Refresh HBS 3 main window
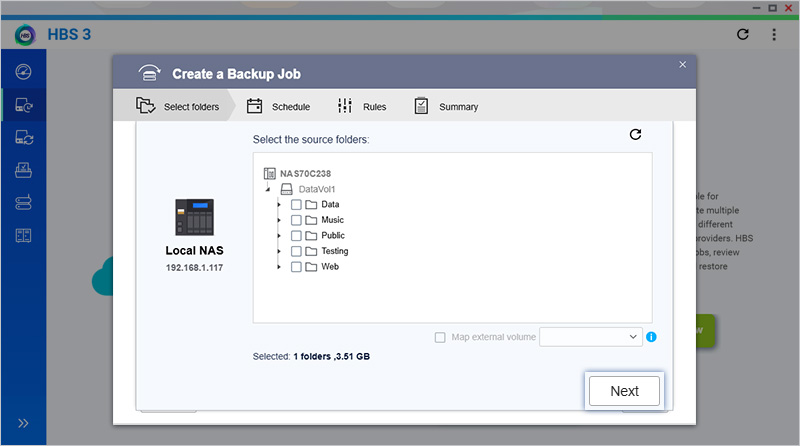The width and height of the screenshot is (800, 446). click(x=743, y=34)
